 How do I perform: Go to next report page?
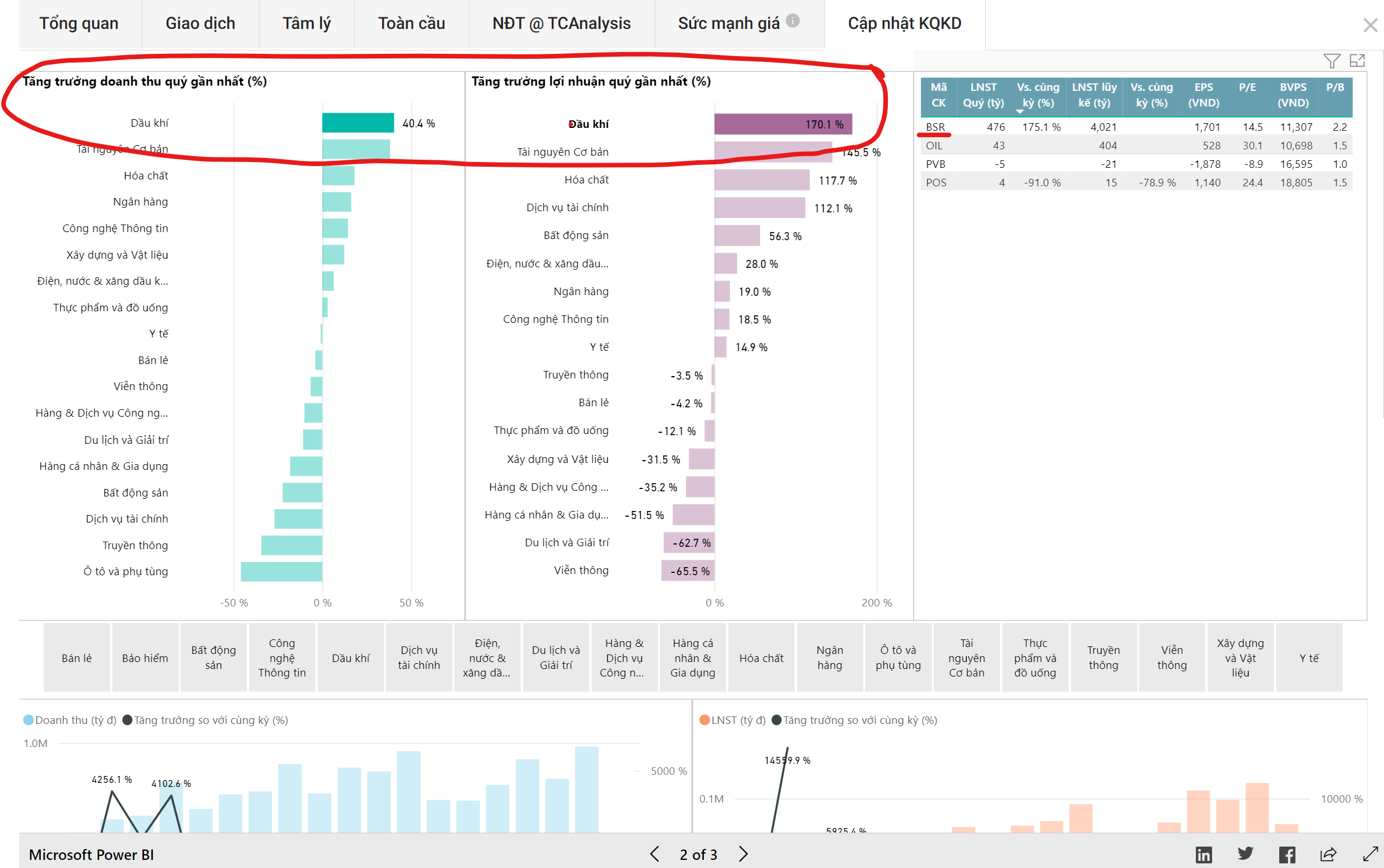pyautogui.click(x=744, y=854)
